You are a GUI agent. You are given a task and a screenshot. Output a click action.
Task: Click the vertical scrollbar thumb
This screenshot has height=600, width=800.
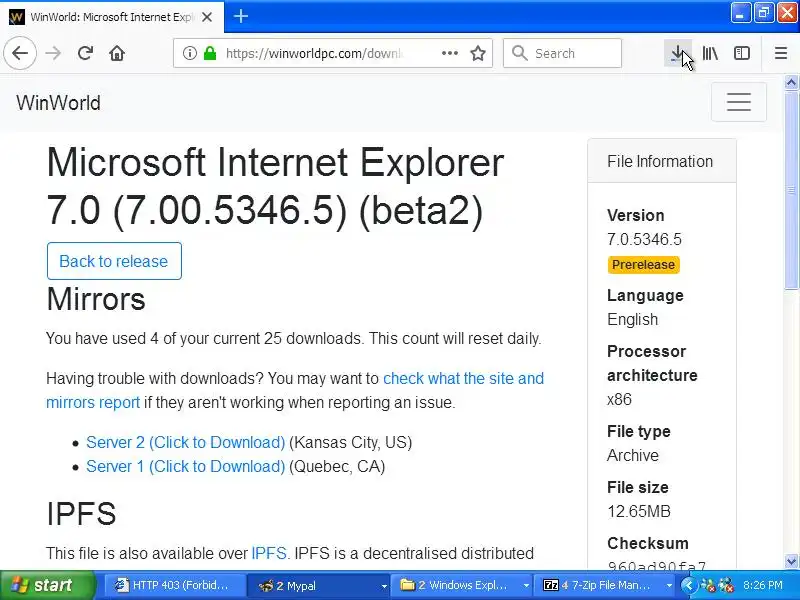pos(791,189)
